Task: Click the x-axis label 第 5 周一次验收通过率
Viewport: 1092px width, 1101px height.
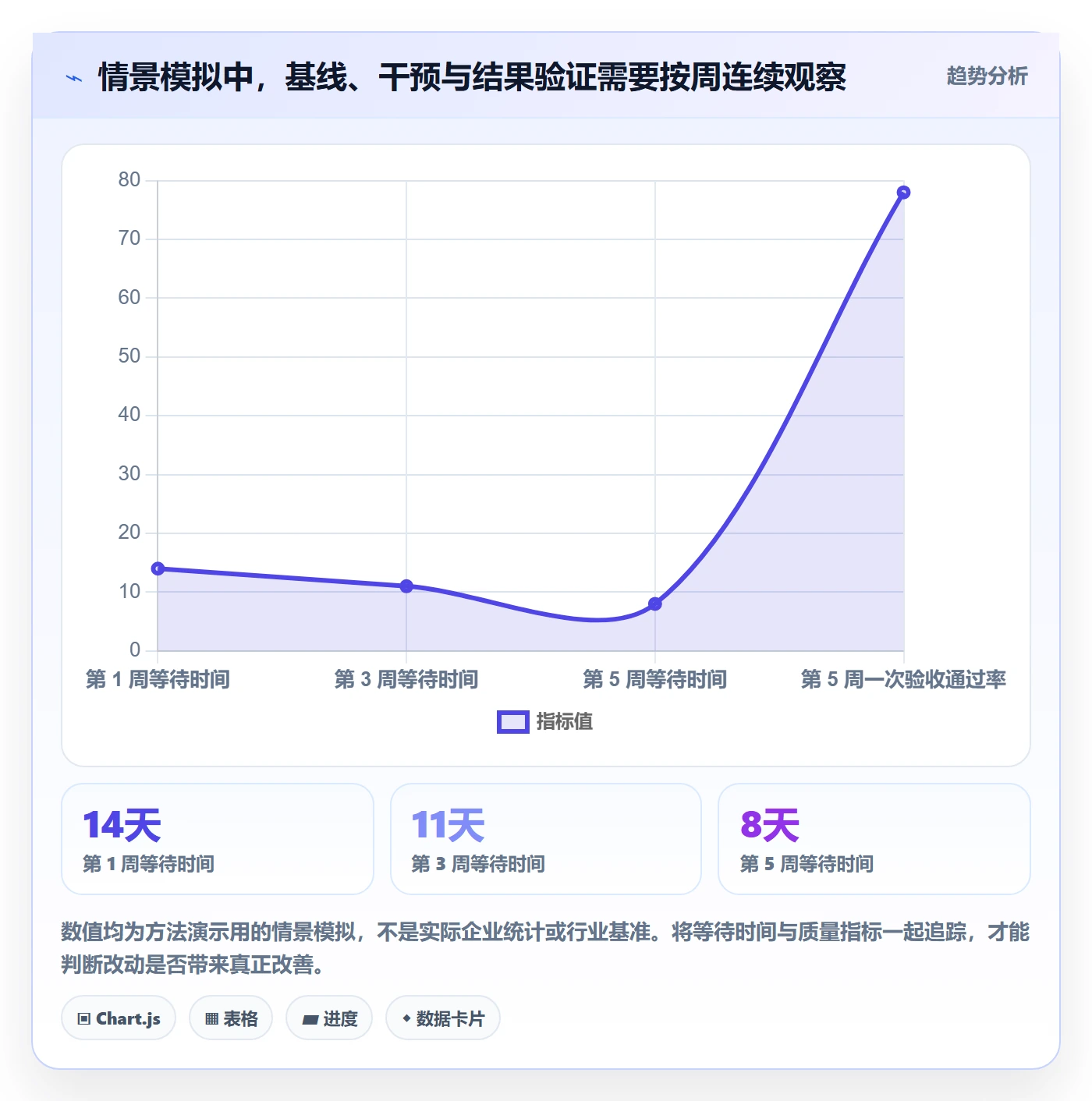Action: point(903,679)
